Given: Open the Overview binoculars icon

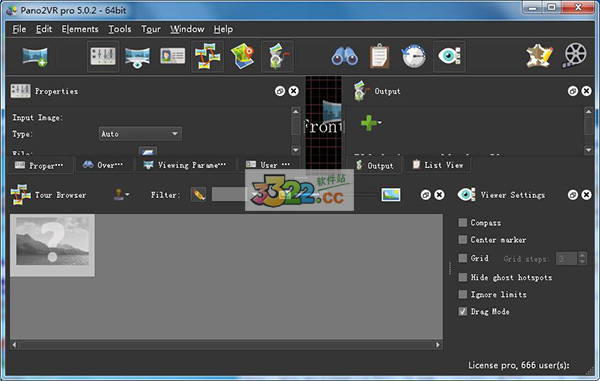Looking at the screenshot, I should [344, 57].
